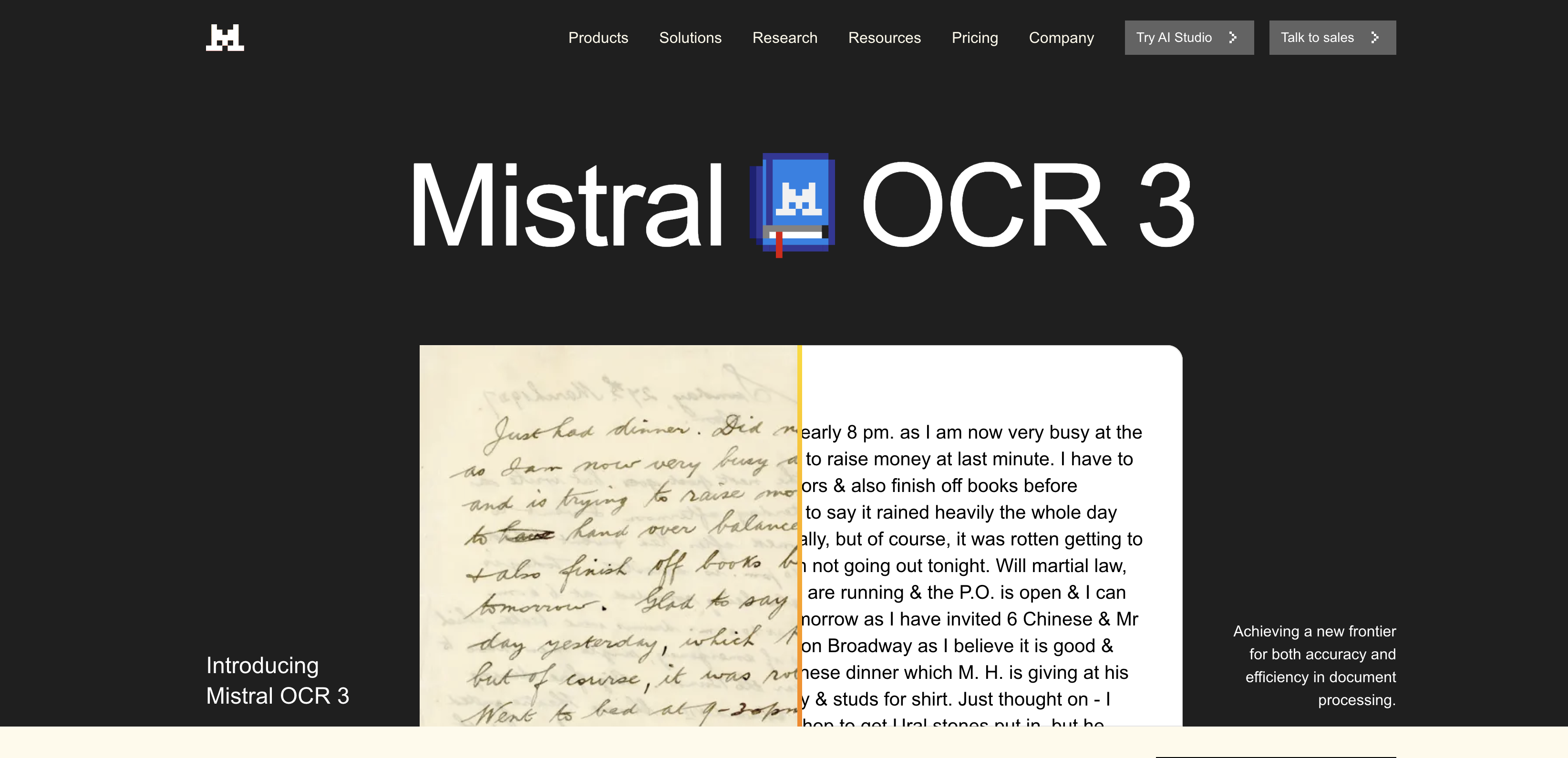The height and width of the screenshot is (758, 1568).
Task: Click the handwritten letter image
Action: pyautogui.click(x=609, y=535)
